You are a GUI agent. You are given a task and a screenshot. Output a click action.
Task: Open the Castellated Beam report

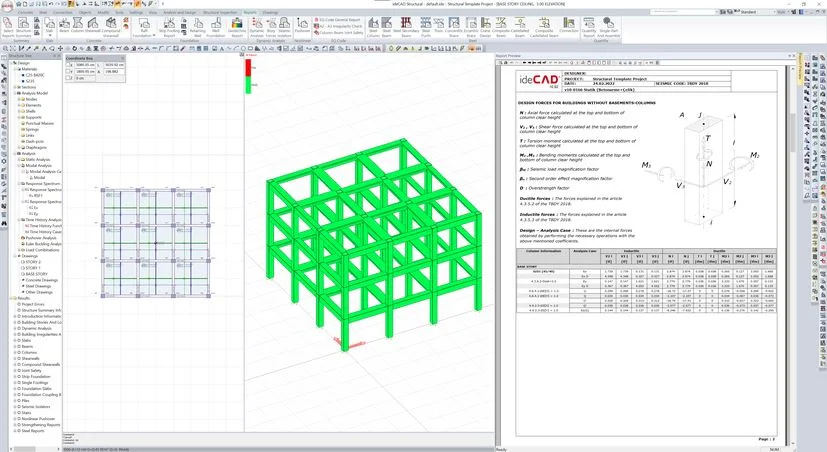(520, 28)
